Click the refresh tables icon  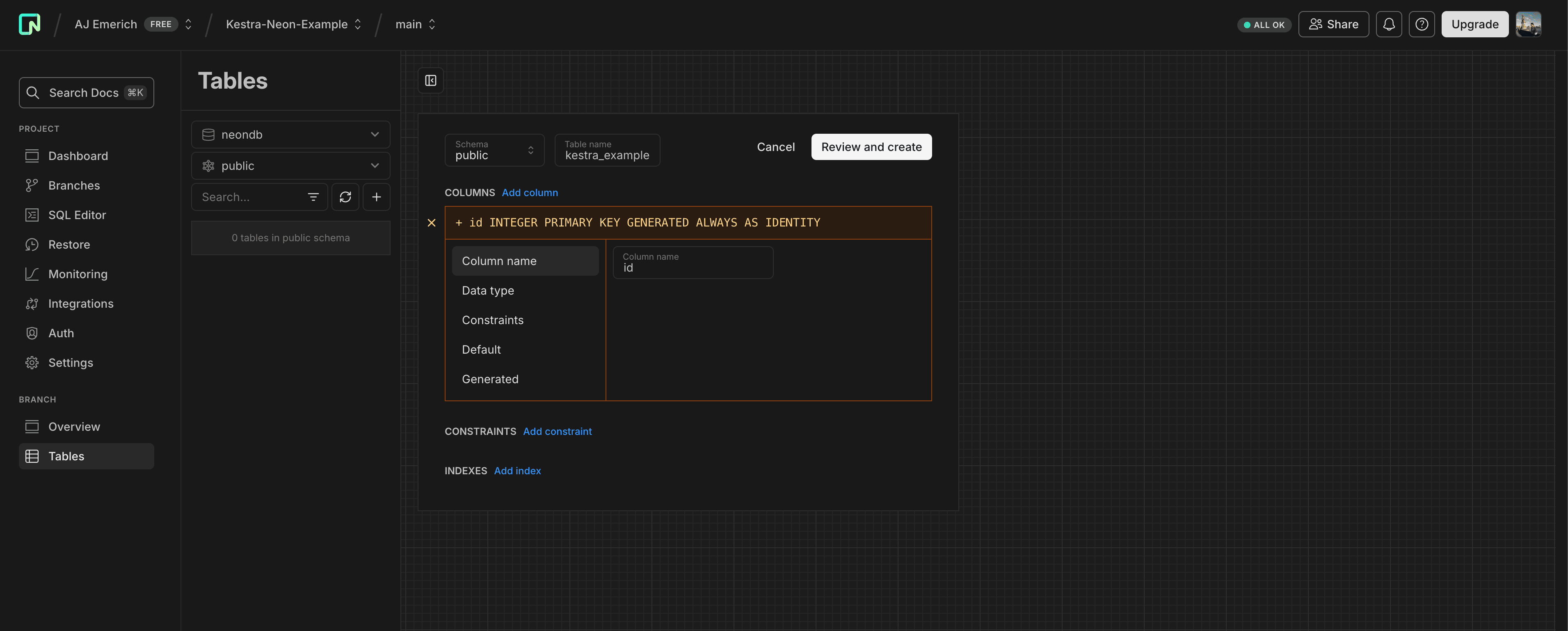pos(345,197)
